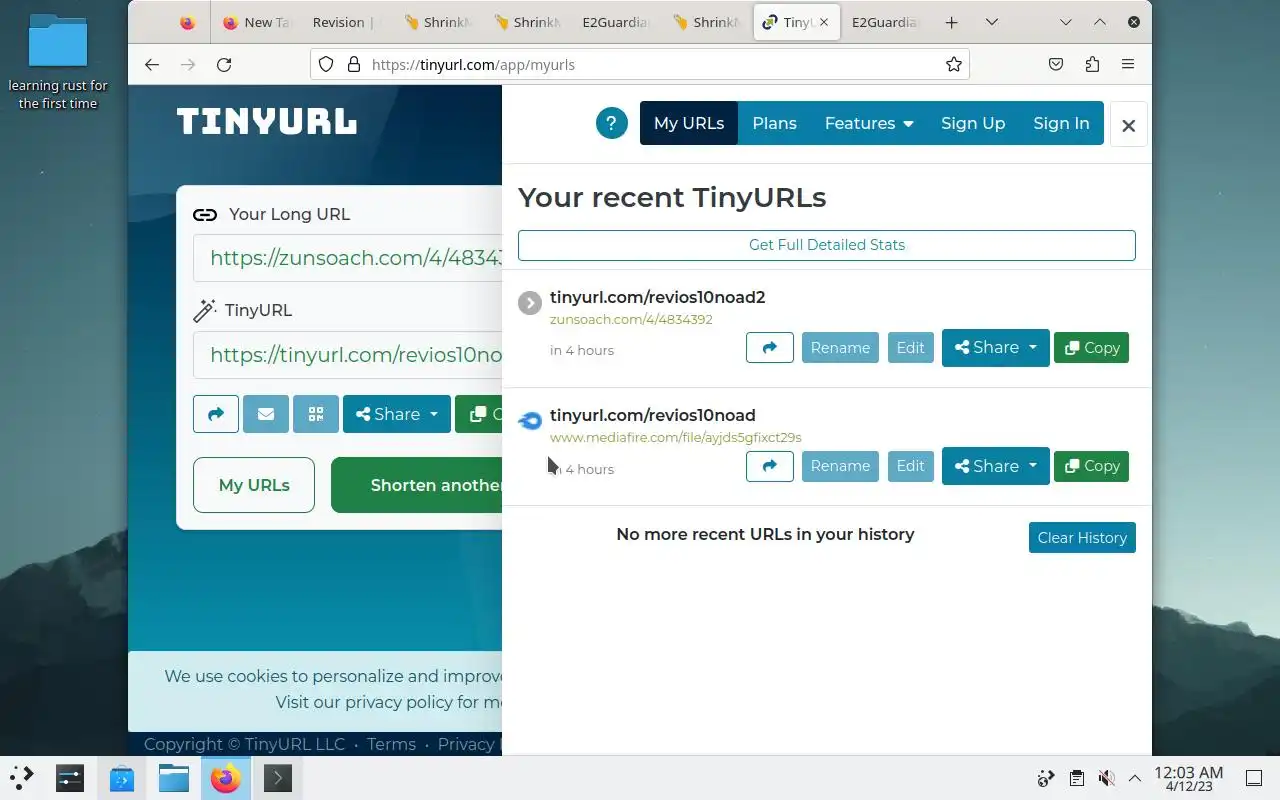Switch to the New Tab browser tab
1280x800 pixels.
coord(255,22)
